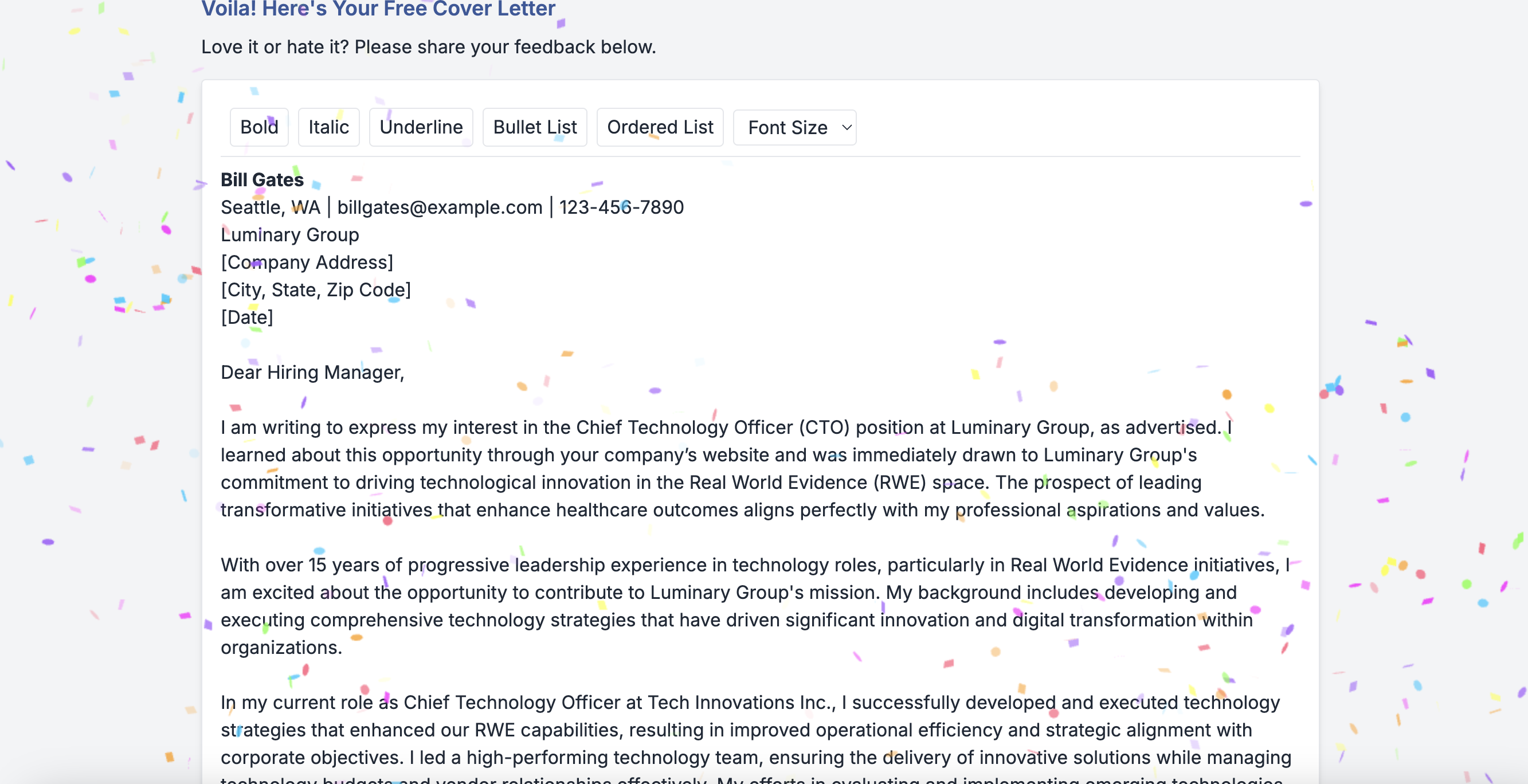1528x784 pixels.
Task: Apply Italic formatting
Action: point(328,127)
